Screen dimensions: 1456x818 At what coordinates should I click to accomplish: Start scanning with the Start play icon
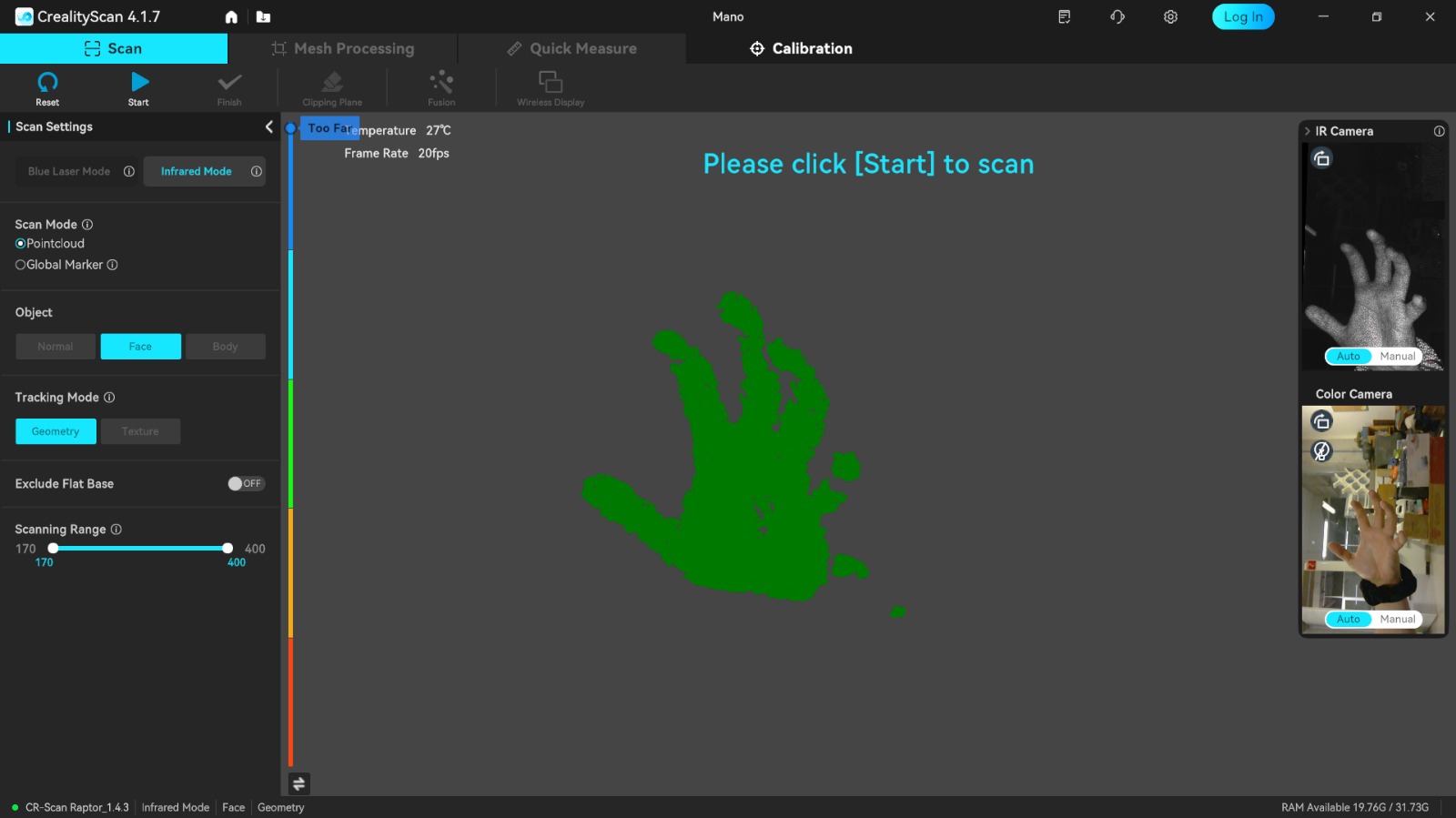coord(139,83)
